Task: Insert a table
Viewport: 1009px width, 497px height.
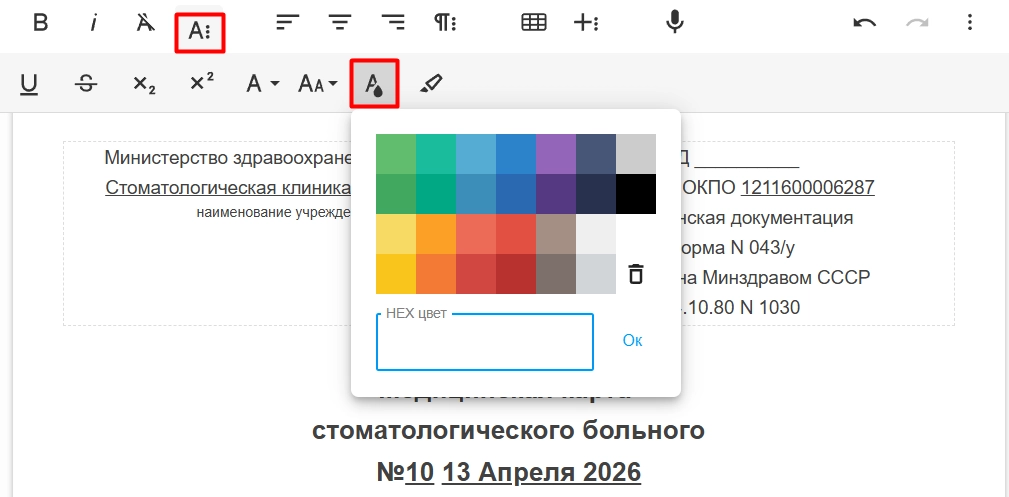Action: 534,23
